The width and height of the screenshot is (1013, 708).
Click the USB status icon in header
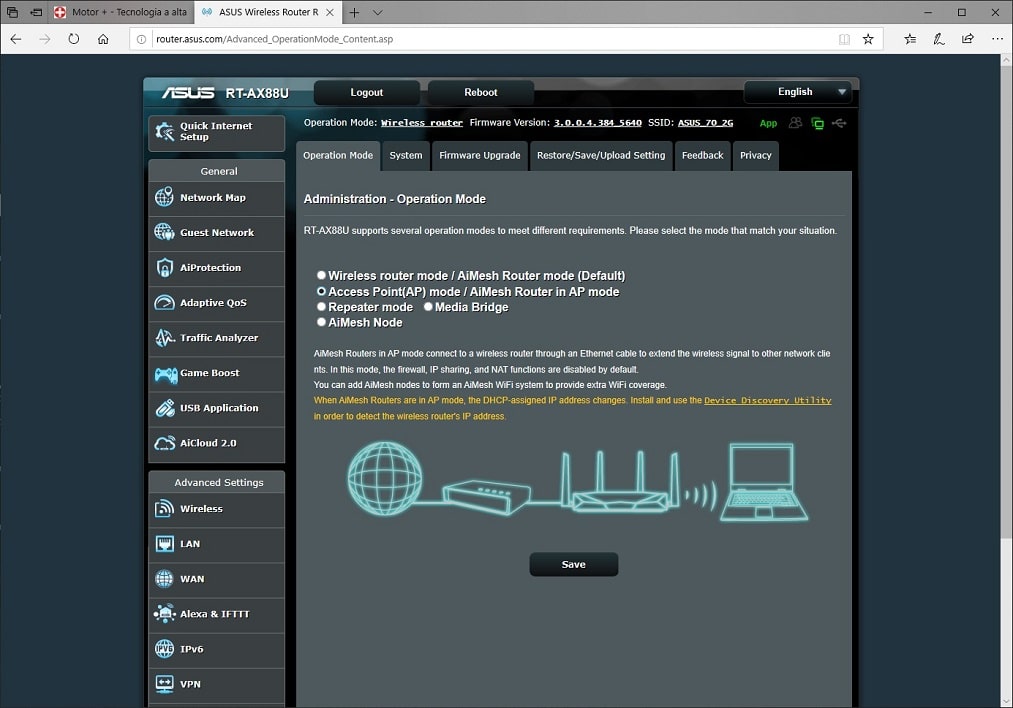[838, 123]
